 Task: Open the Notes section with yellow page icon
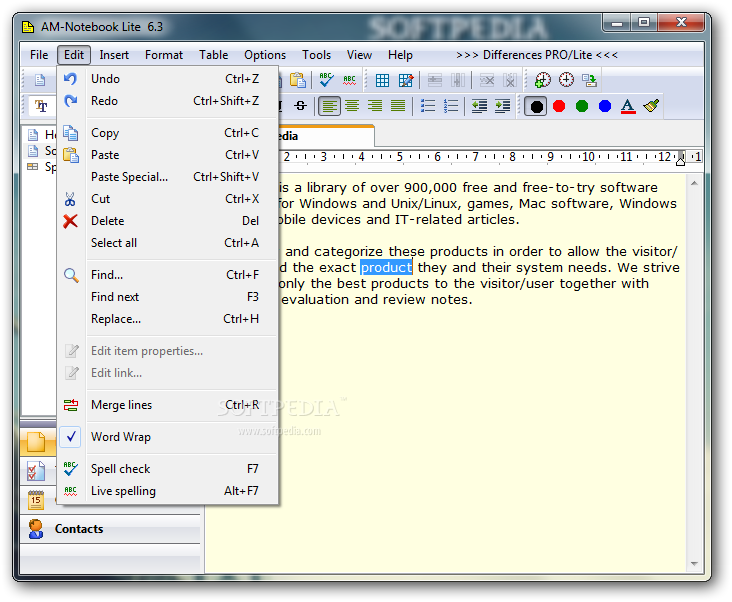35,442
